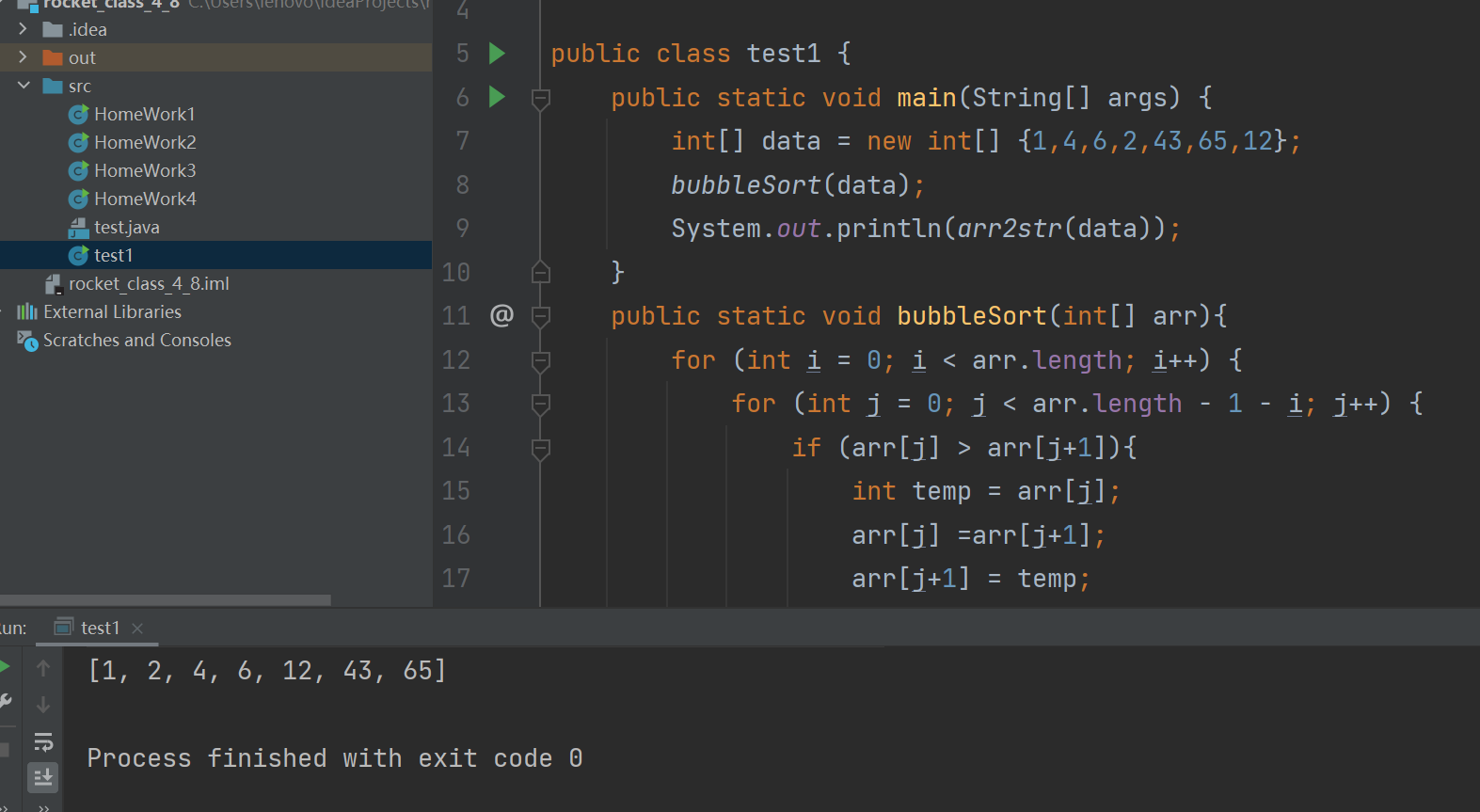Click class name test1 on line 5
The height and width of the screenshot is (812, 1480).
click(784, 54)
